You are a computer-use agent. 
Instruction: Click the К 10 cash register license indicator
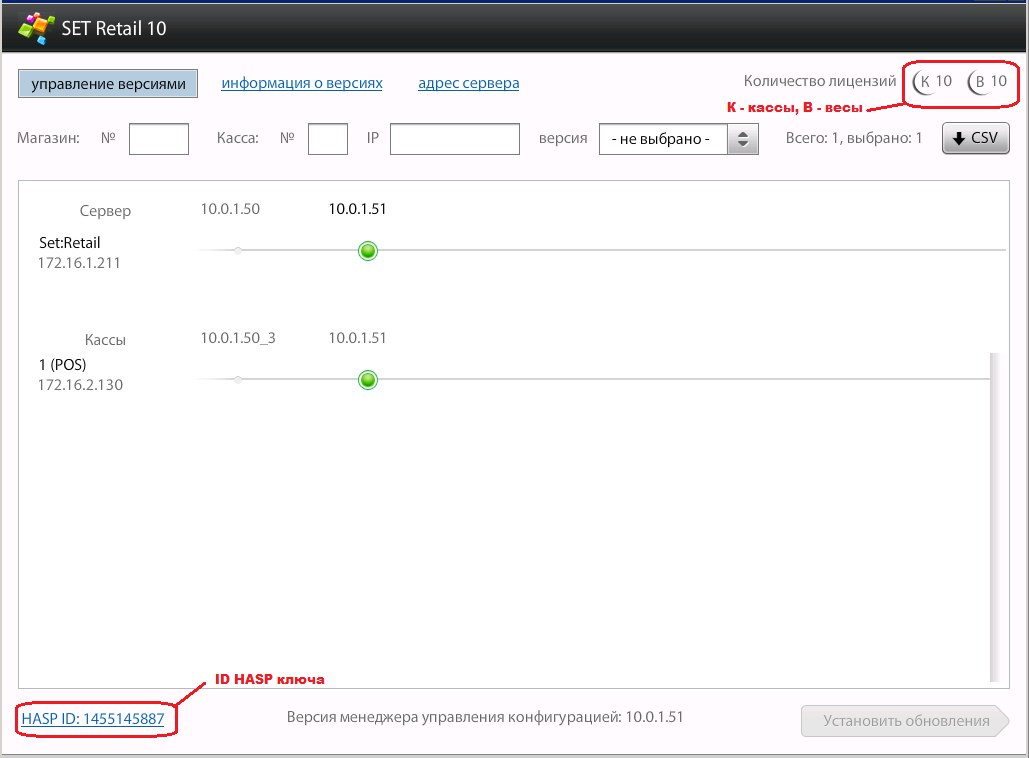(x=933, y=82)
